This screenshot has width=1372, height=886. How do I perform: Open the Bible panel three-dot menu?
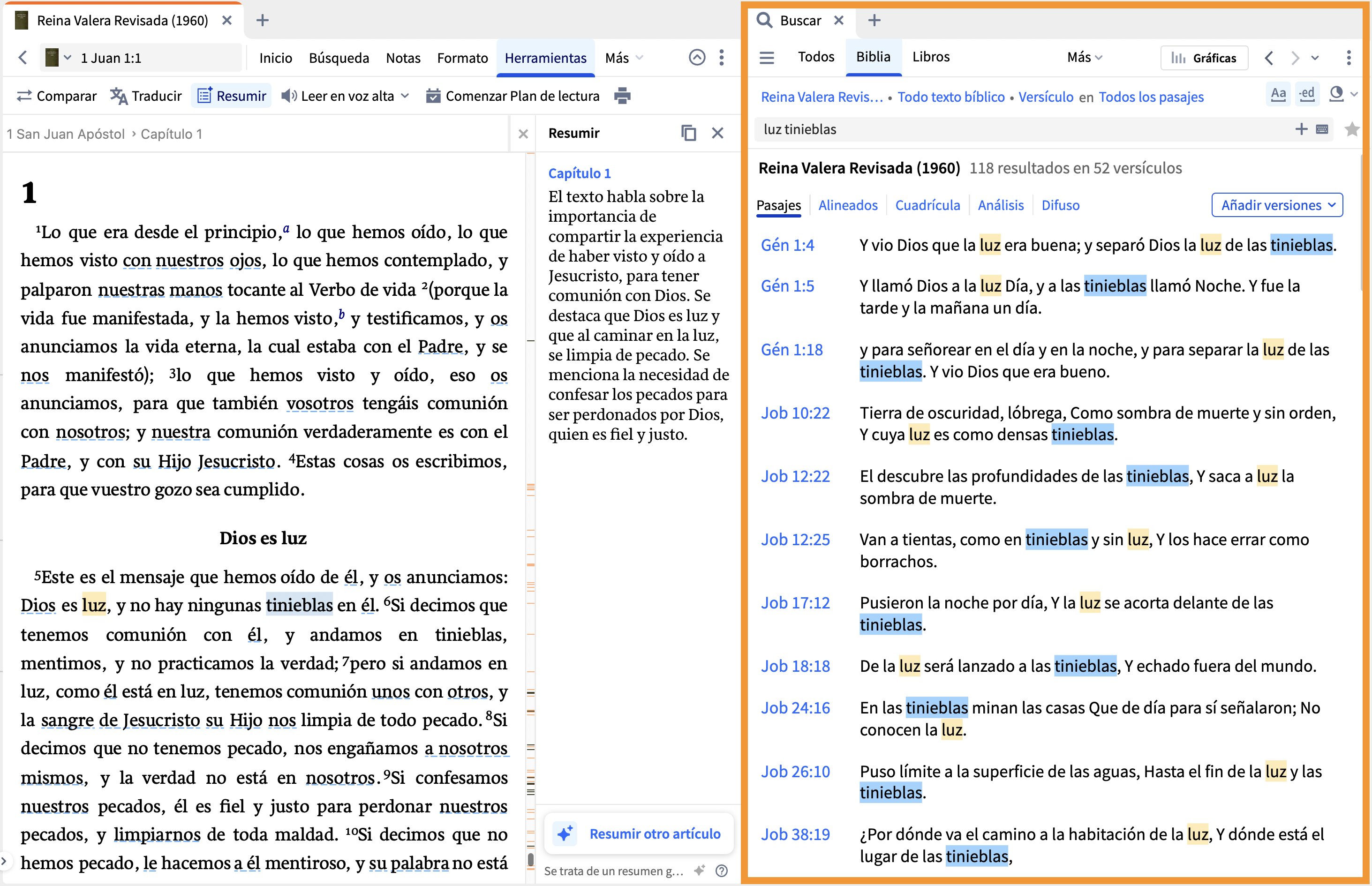(x=722, y=58)
